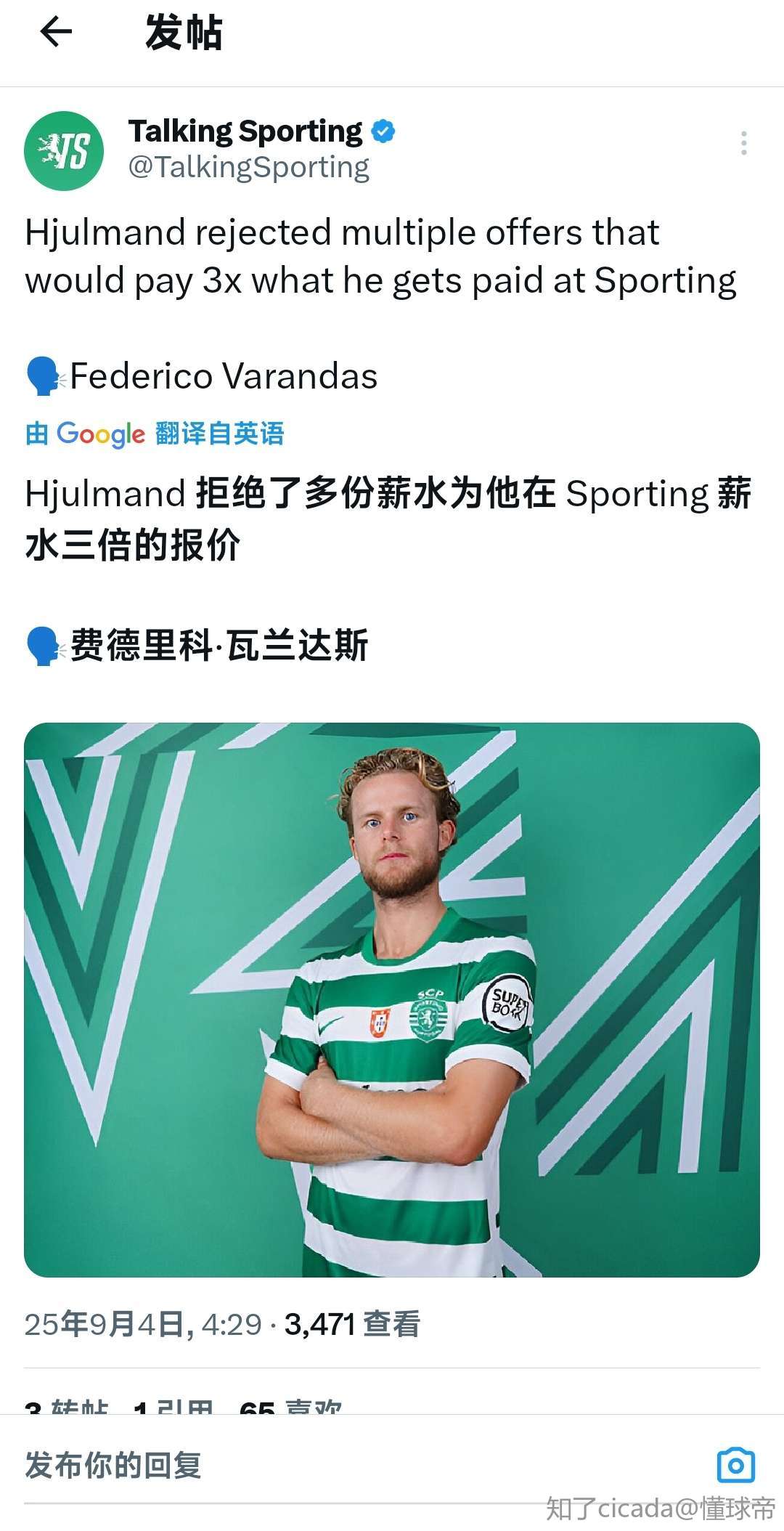The image size is (784, 1531).
Task: Tap the 发帖 page title
Action: coord(184,33)
